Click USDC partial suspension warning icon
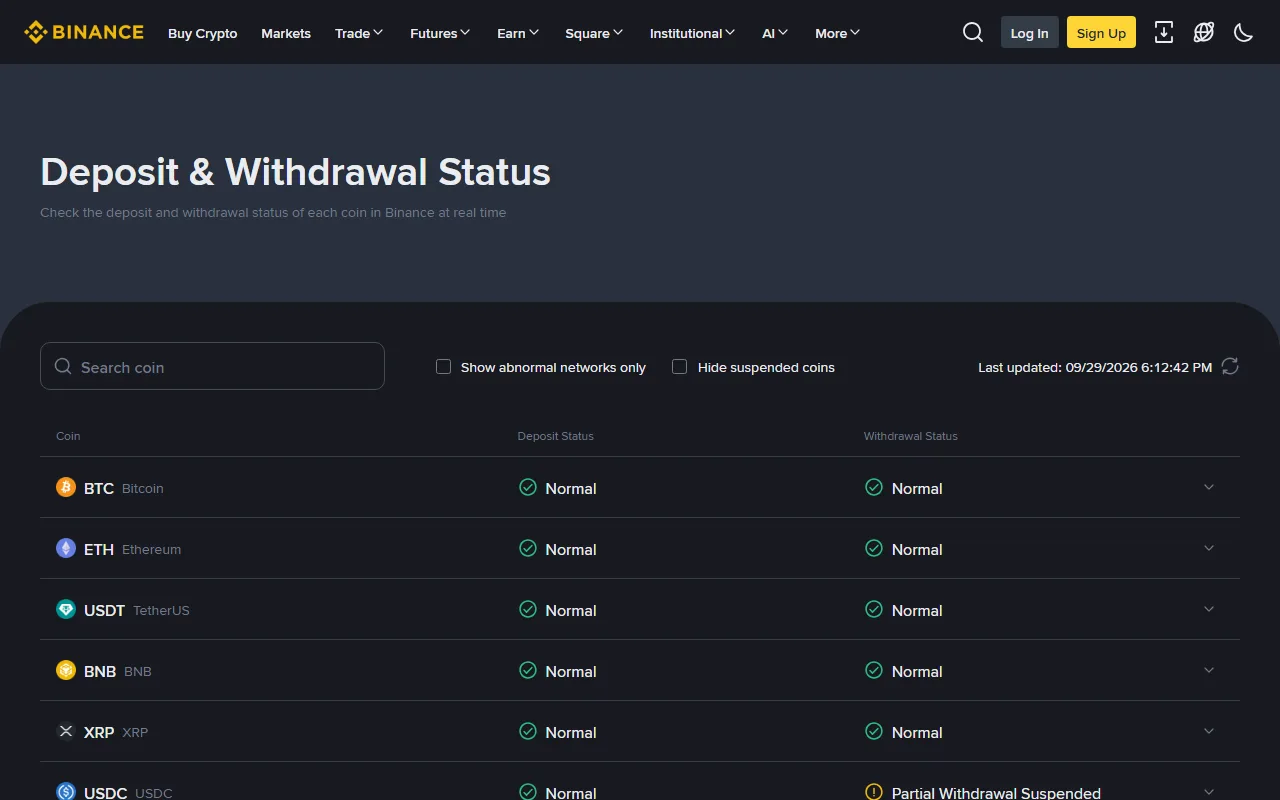The width and height of the screenshot is (1280, 800). pos(874,792)
